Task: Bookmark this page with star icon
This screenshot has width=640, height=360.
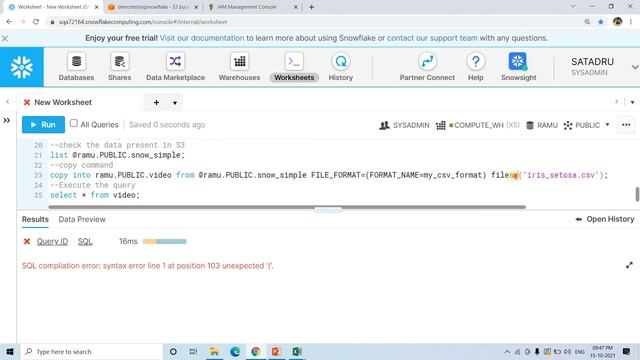Action: pyautogui.click(x=601, y=22)
